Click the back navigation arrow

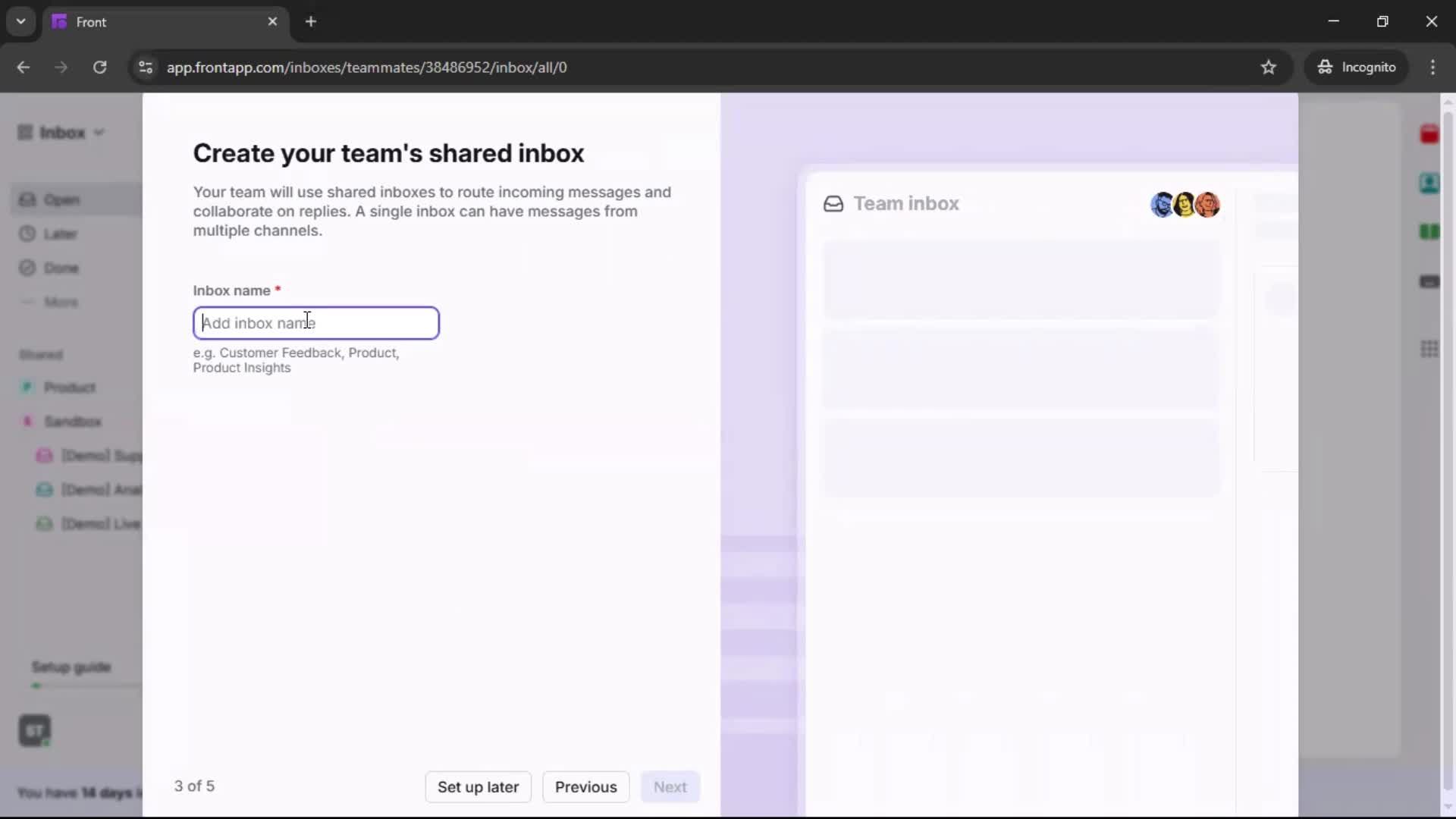[x=24, y=67]
